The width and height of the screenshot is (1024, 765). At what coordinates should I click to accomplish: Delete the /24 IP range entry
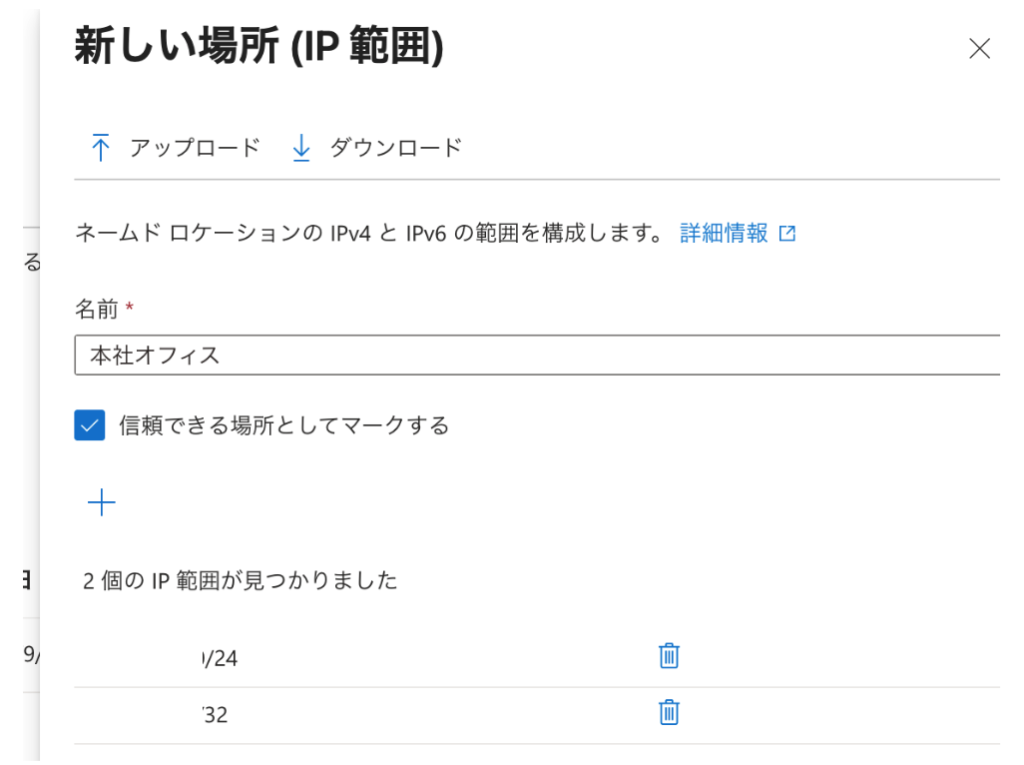[x=669, y=656]
